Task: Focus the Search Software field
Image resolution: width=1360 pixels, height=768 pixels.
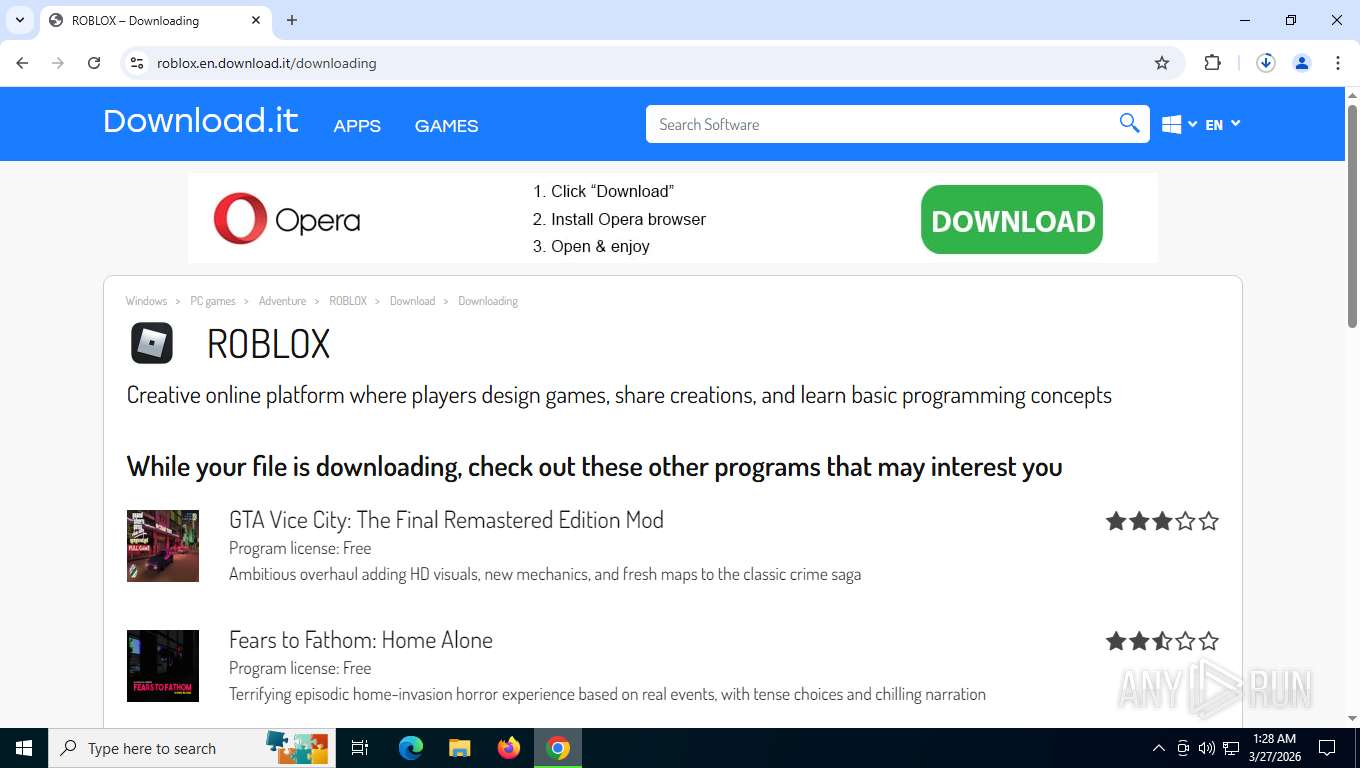Action: click(880, 124)
